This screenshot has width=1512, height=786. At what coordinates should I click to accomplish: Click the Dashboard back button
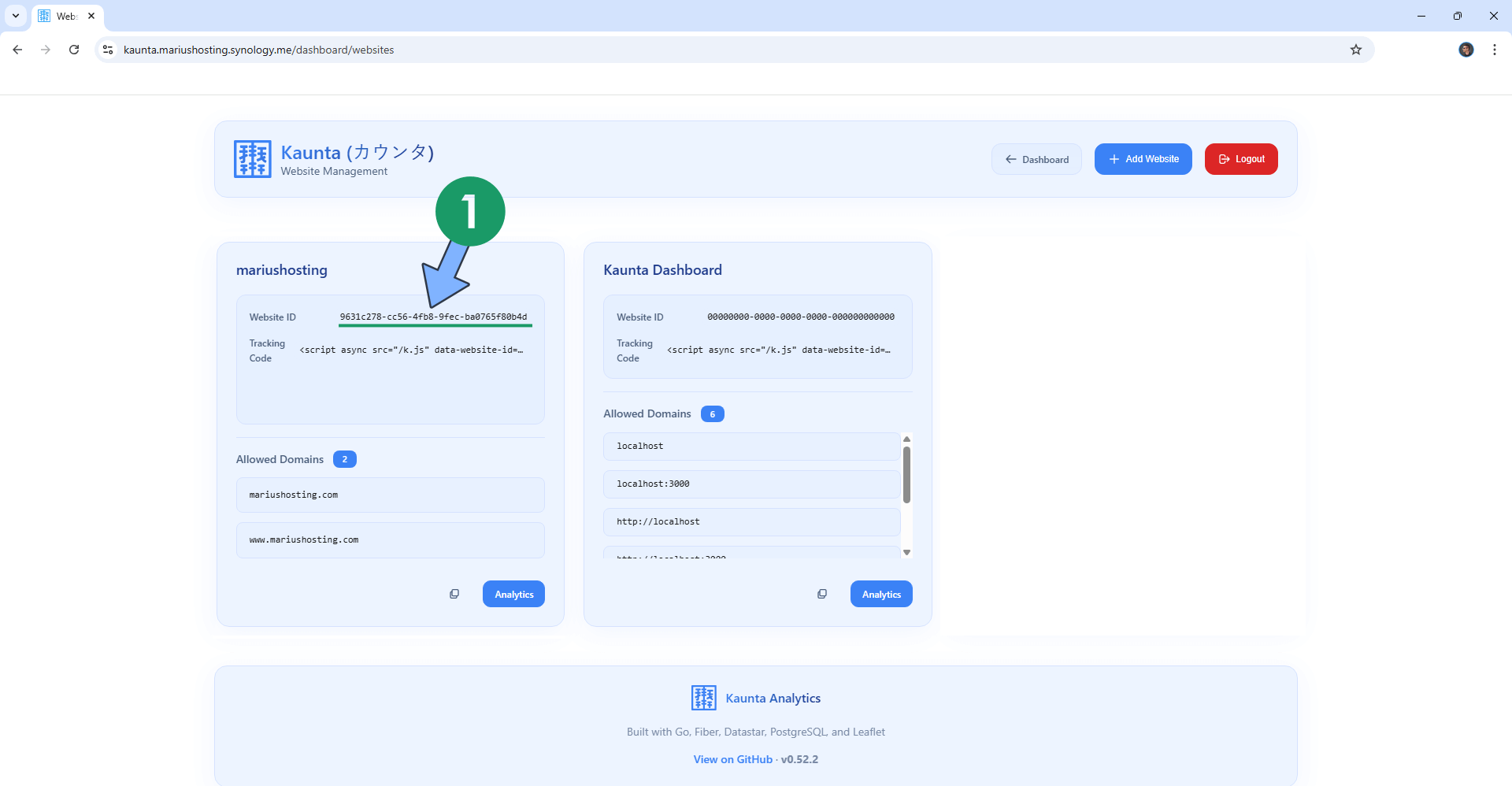1036,158
